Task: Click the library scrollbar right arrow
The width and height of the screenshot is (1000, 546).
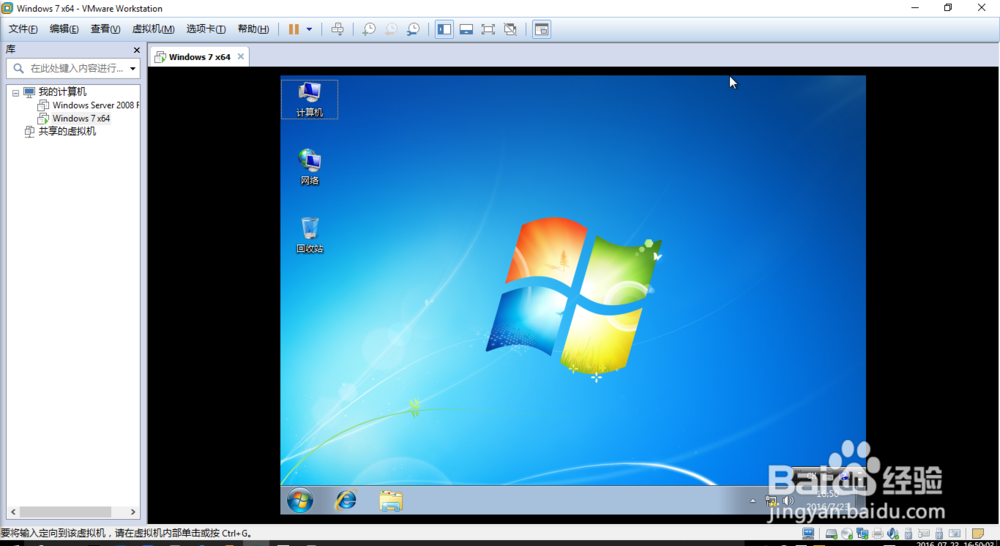Action: [133, 512]
